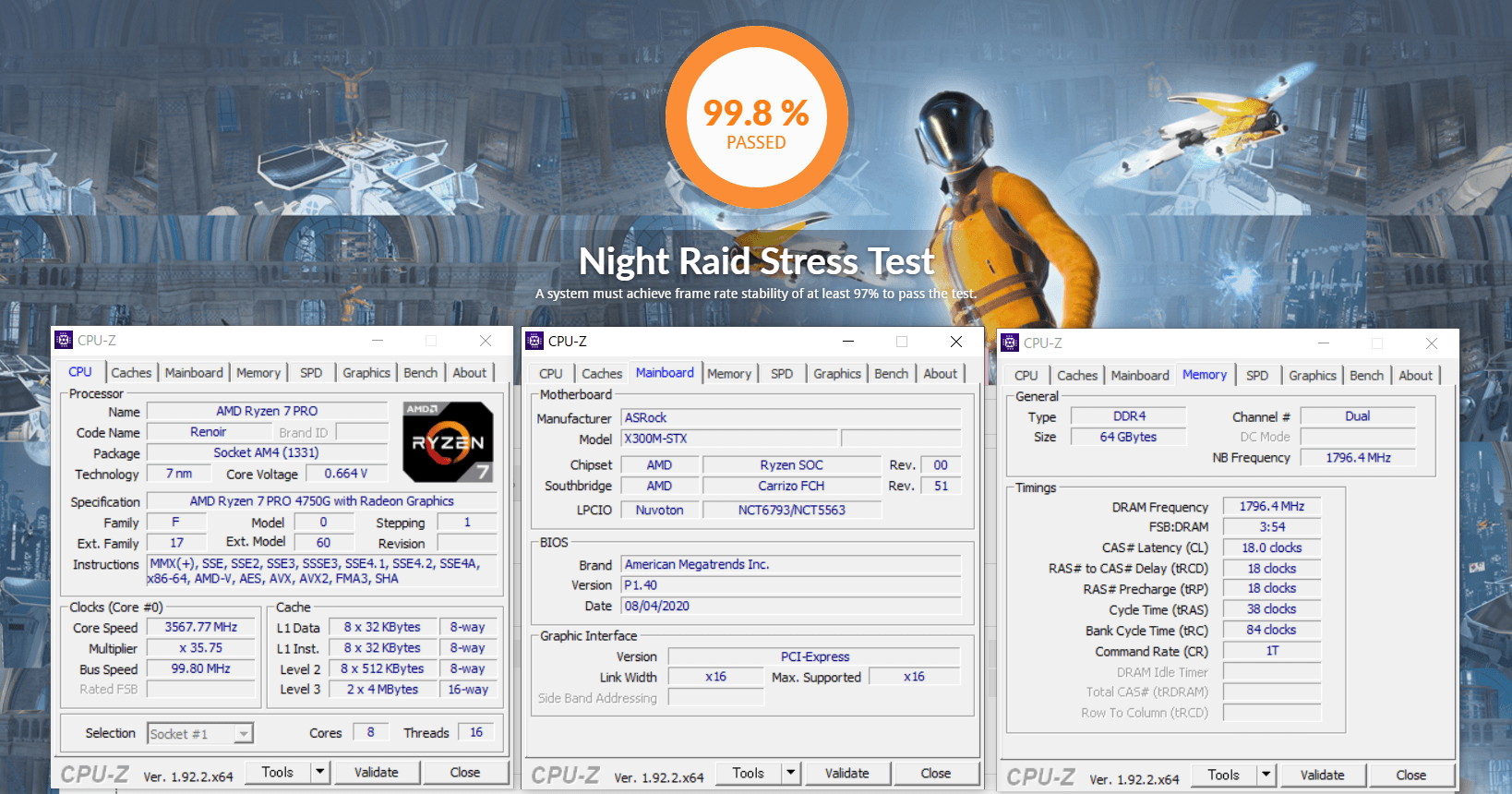Click Tools button in middle CPU-Z window

(749, 773)
